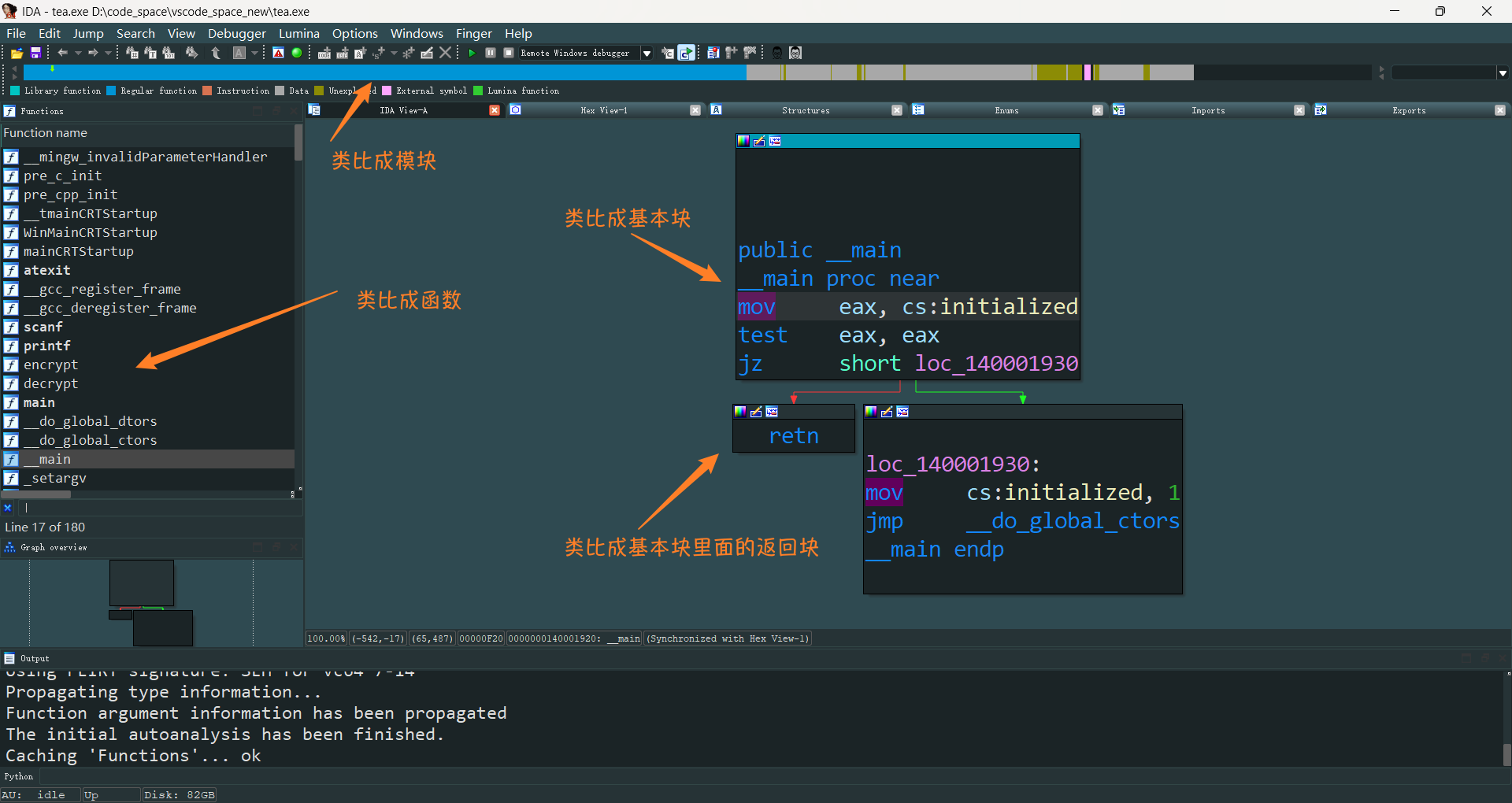
Task: Open the Search menu
Action: [135, 33]
